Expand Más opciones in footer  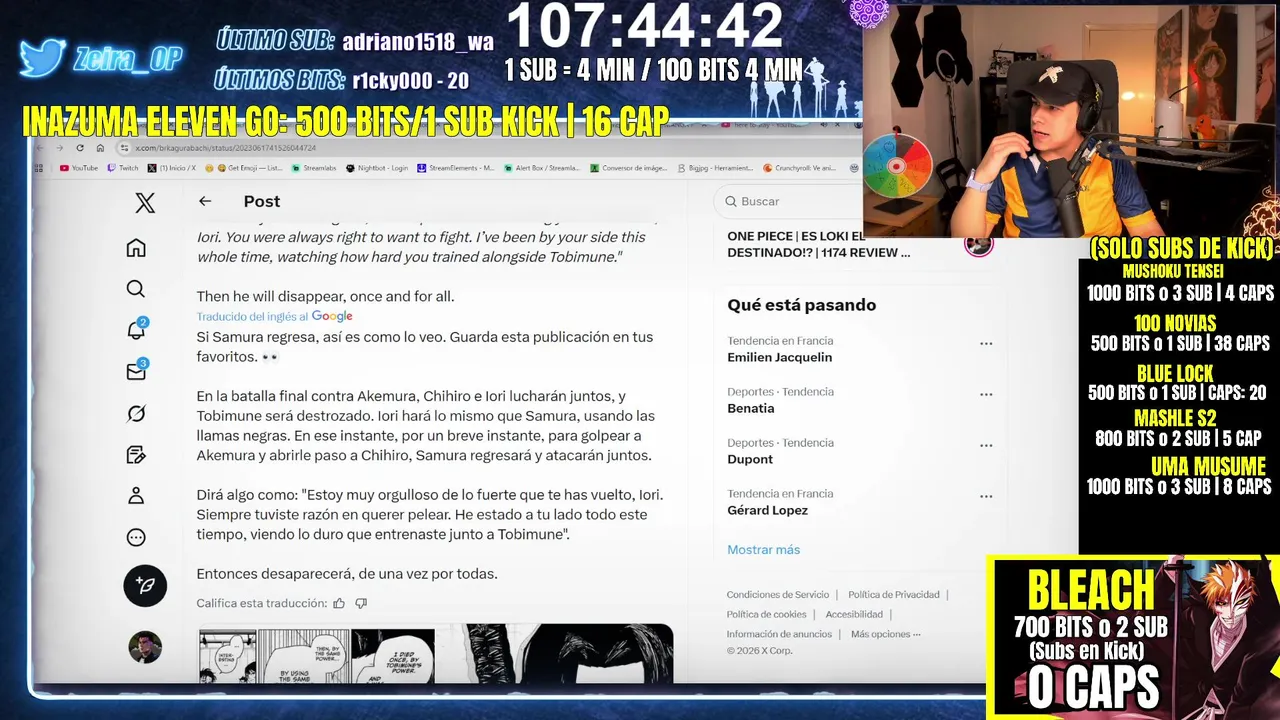coord(885,634)
